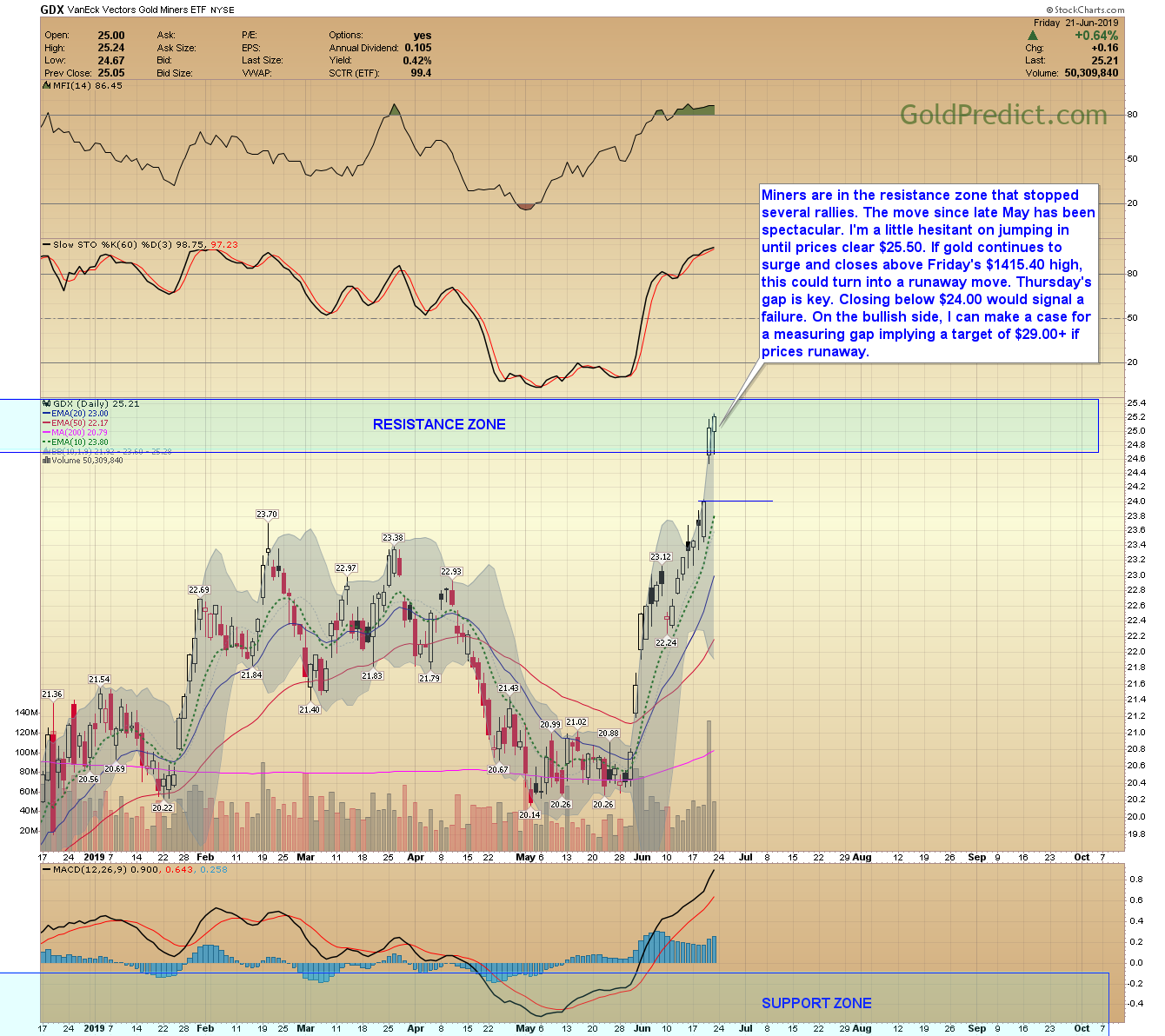Click the Options value "yes"
The image size is (1165, 1036).
(423, 36)
